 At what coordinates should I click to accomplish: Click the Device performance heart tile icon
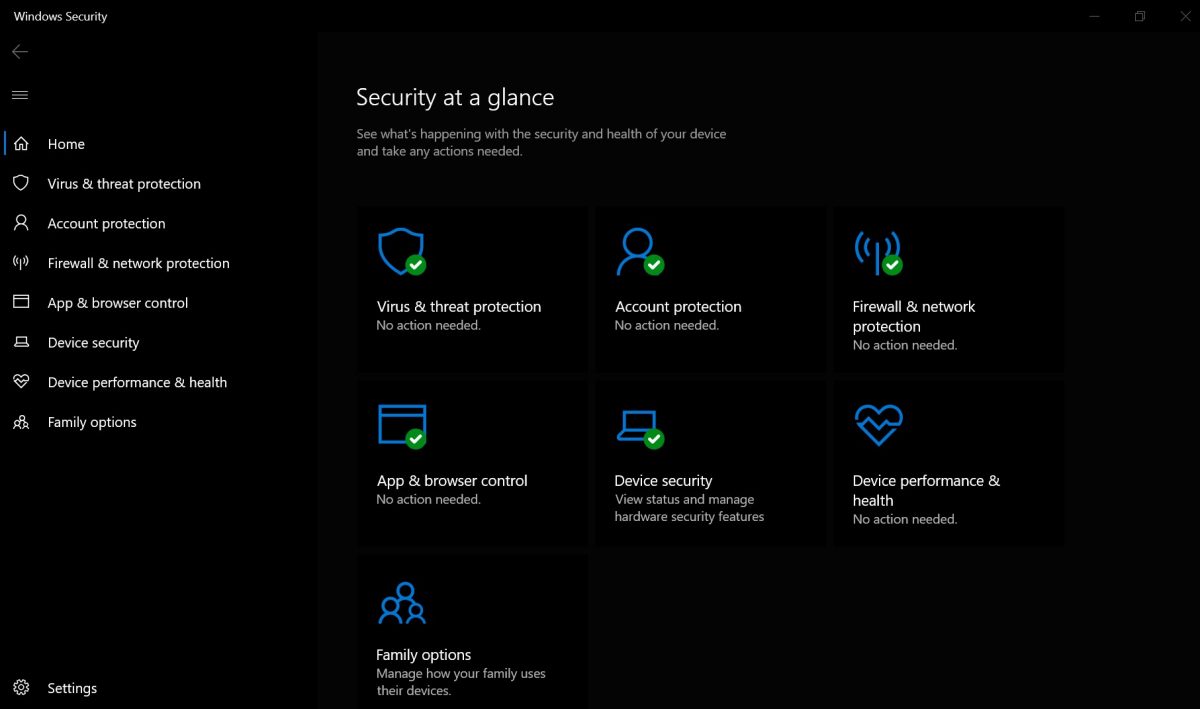[878, 425]
